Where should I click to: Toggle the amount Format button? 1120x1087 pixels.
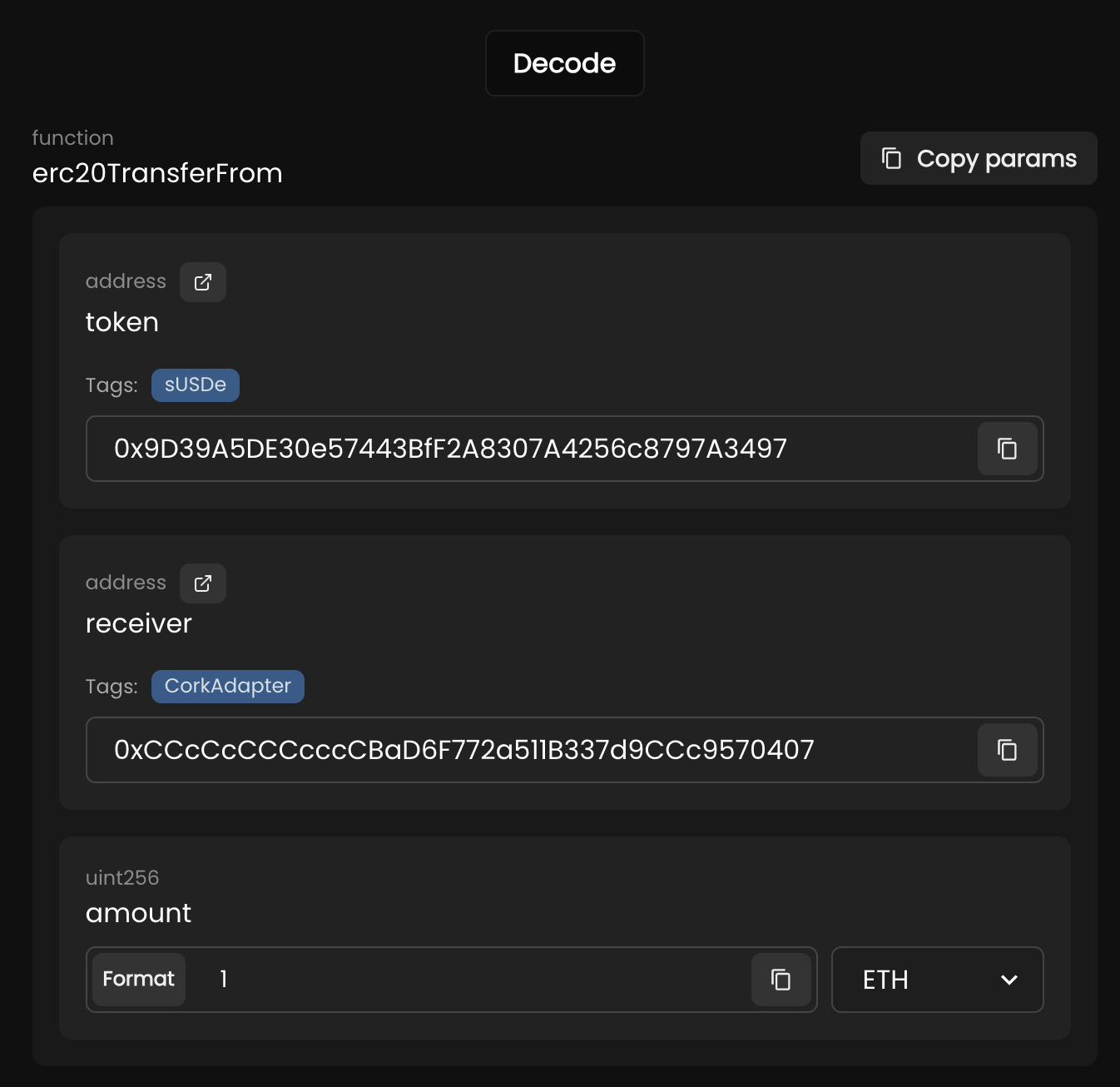tap(139, 980)
